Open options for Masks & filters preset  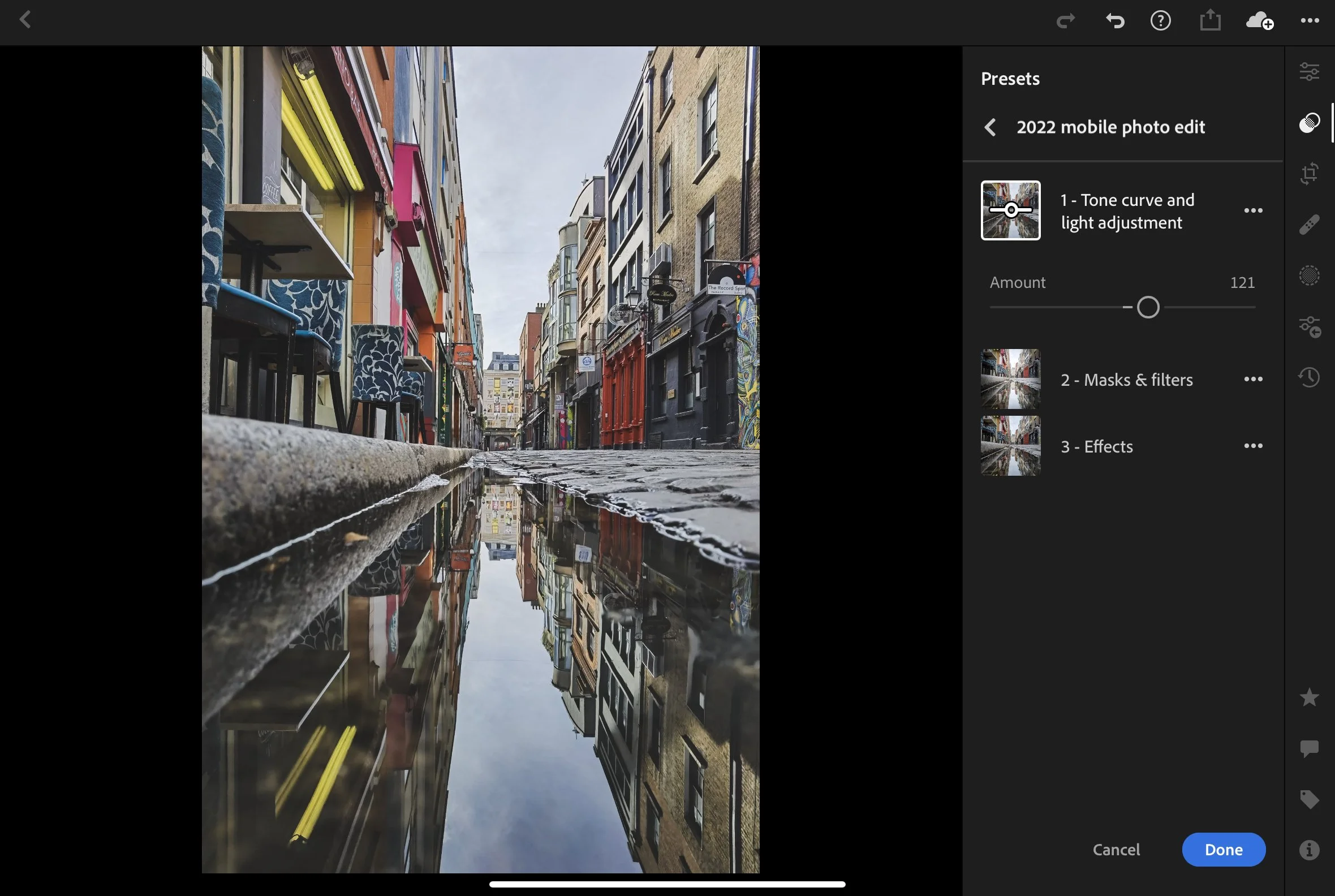point(1253,379)
